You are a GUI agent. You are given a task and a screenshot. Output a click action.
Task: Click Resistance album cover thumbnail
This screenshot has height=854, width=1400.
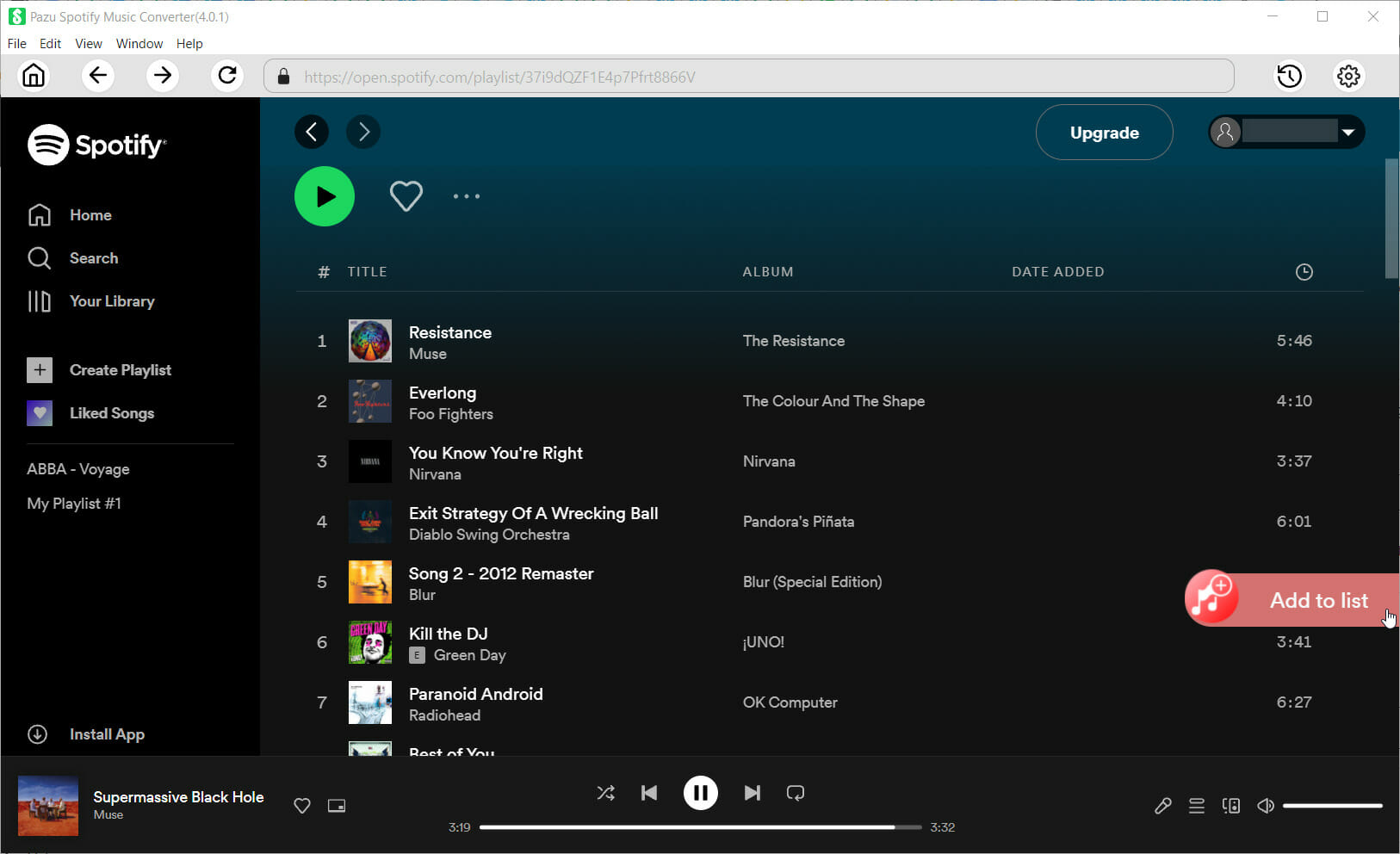370,341
